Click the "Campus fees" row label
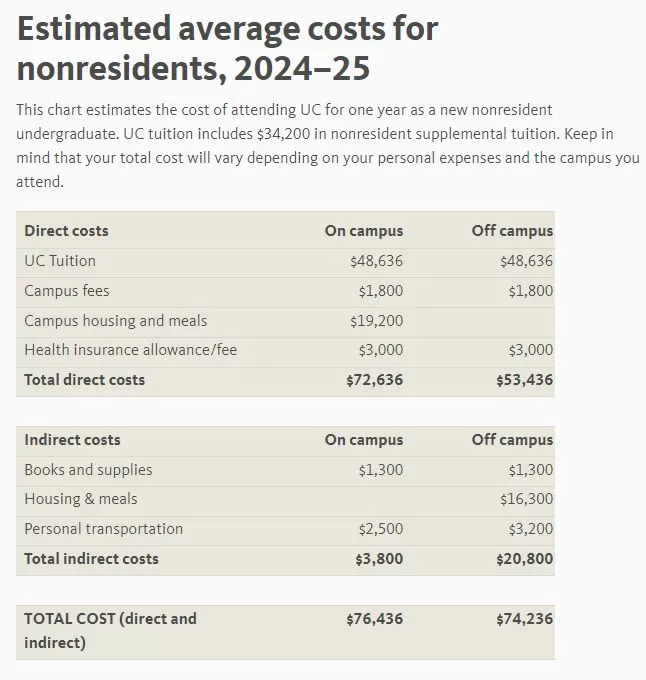Viewport: 646px width, 680px height. coord(67,291)
